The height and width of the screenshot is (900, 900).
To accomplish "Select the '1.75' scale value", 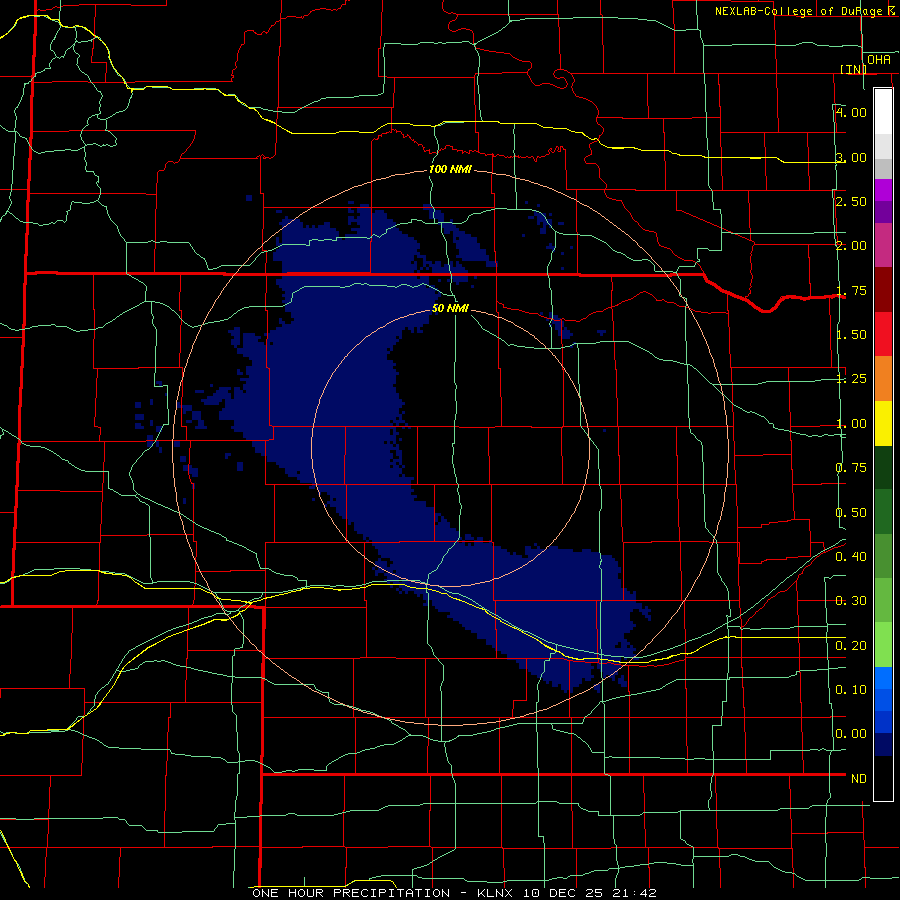I will [x=851, y=290].
